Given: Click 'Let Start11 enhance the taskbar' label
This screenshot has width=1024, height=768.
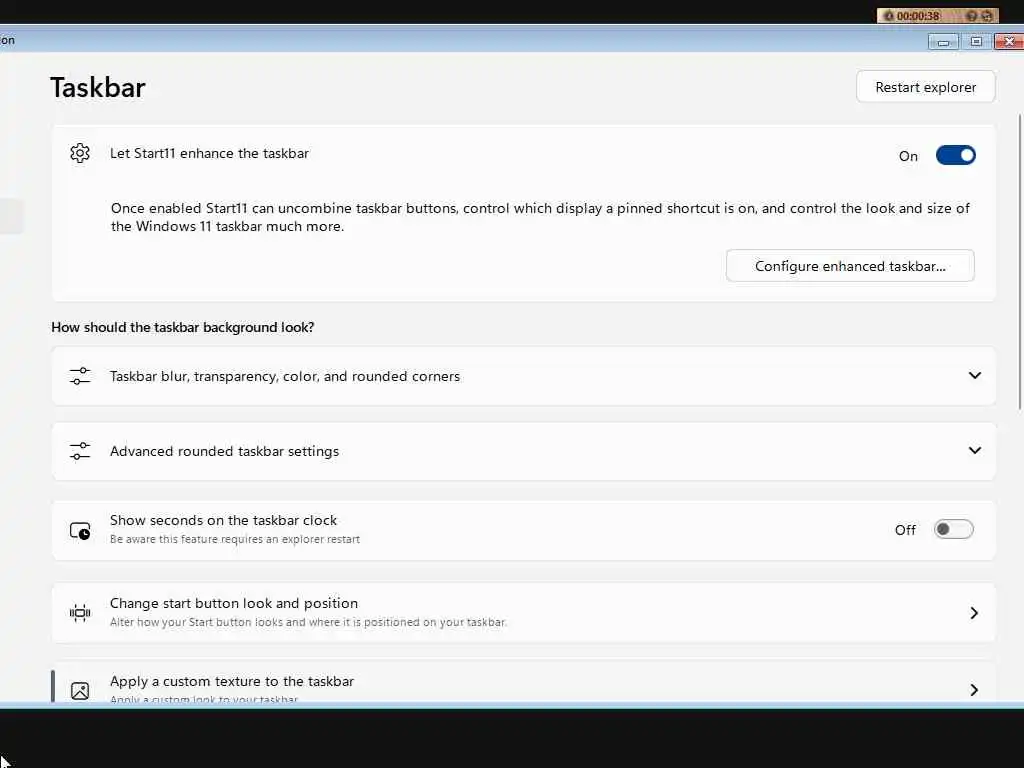Looking at the screenshot, I should pos(209,153).
